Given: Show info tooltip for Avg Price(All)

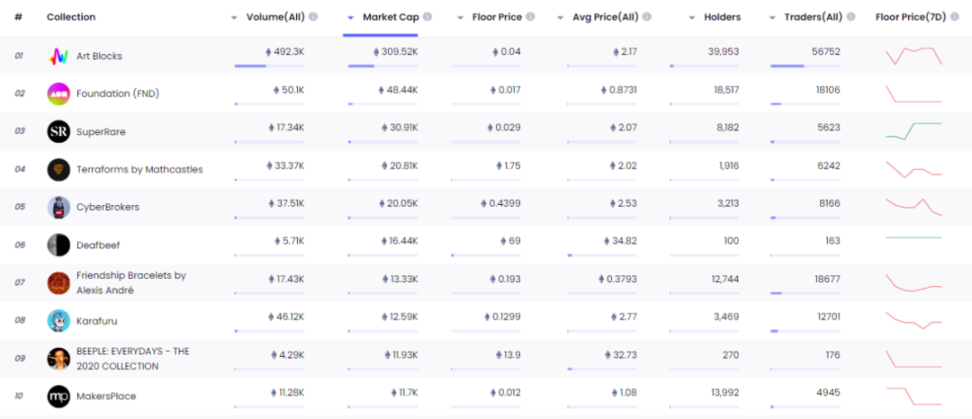Looking at the screenshot, I should tap(647, 17).
